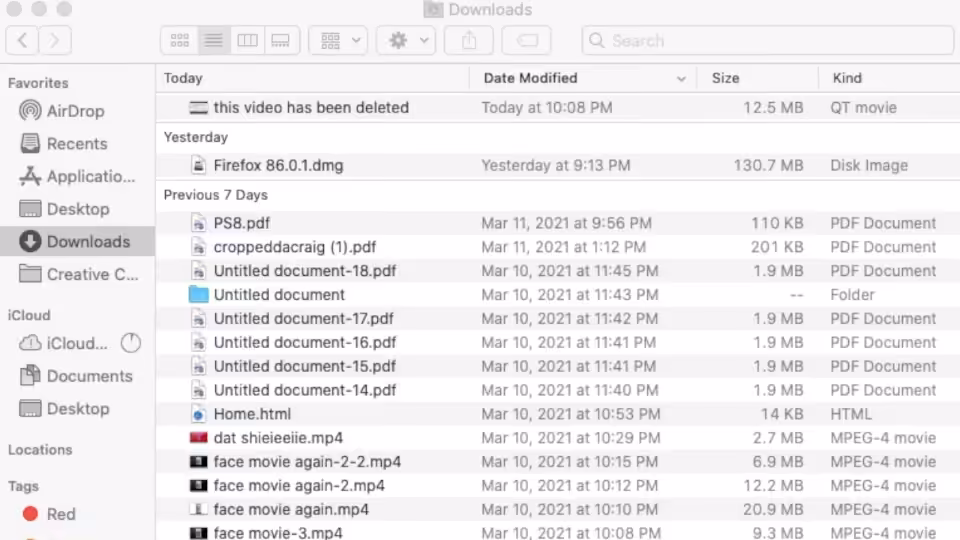Image resolution: width=960 pixels, height=540 pixels.
Task: Select Untitled document-18.pdf
Action: pyautogui.click(x=558, y=271)
